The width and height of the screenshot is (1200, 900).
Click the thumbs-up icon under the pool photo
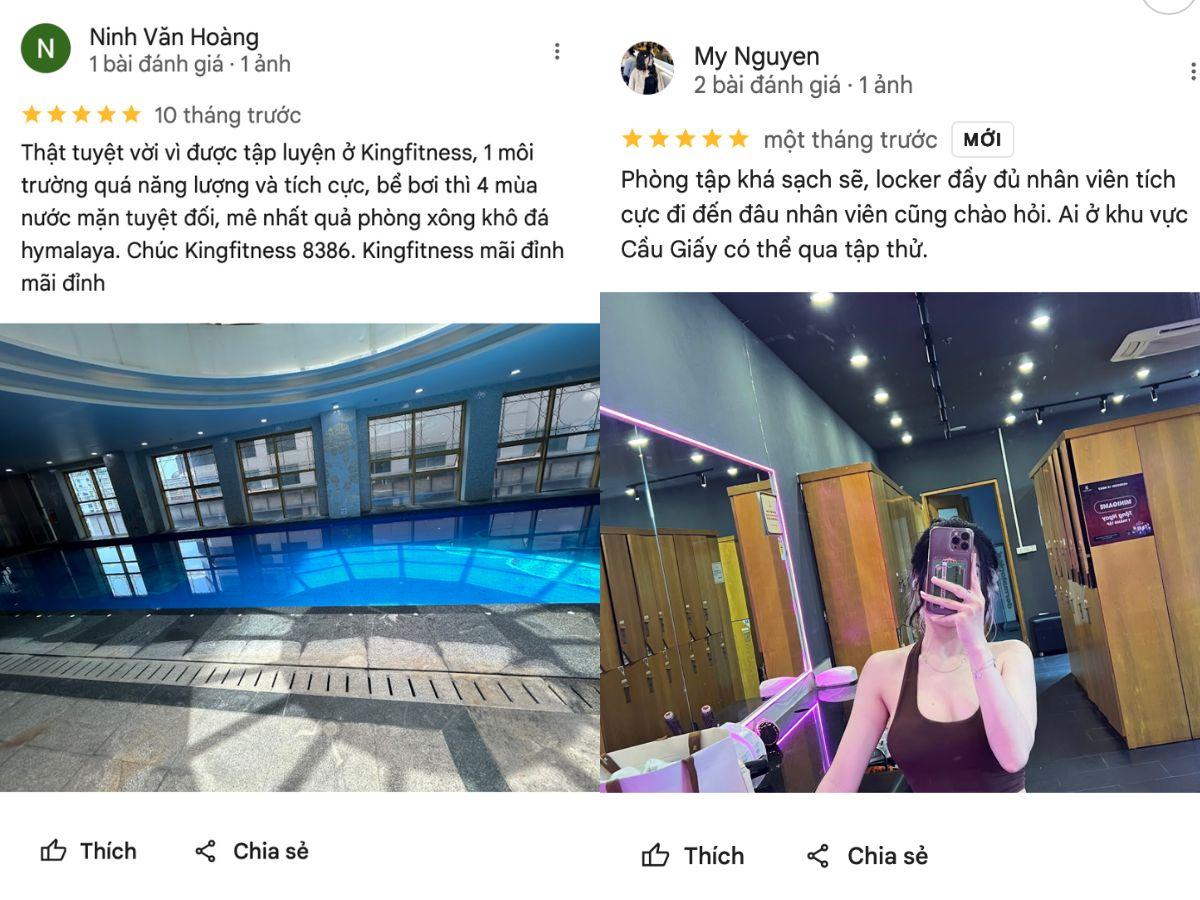(53, 851)
